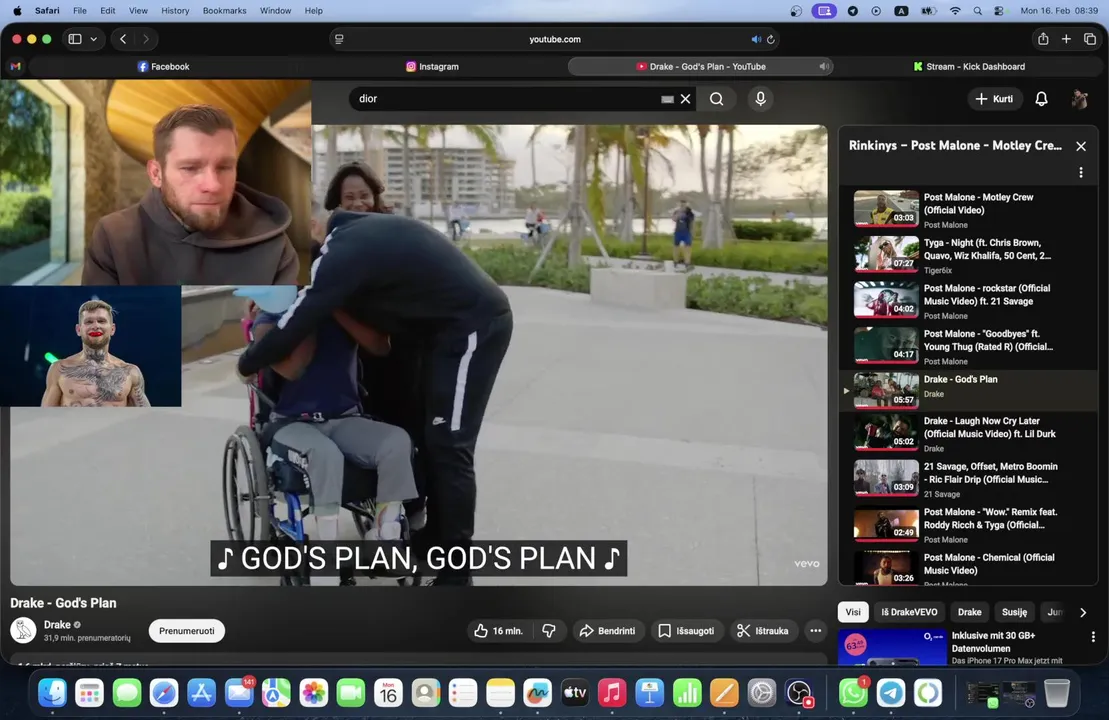Play Drake - Laugh Now Cry Later from the playlist
Image resolution: width=1109 pixels, height=720 pixels.
968,433
